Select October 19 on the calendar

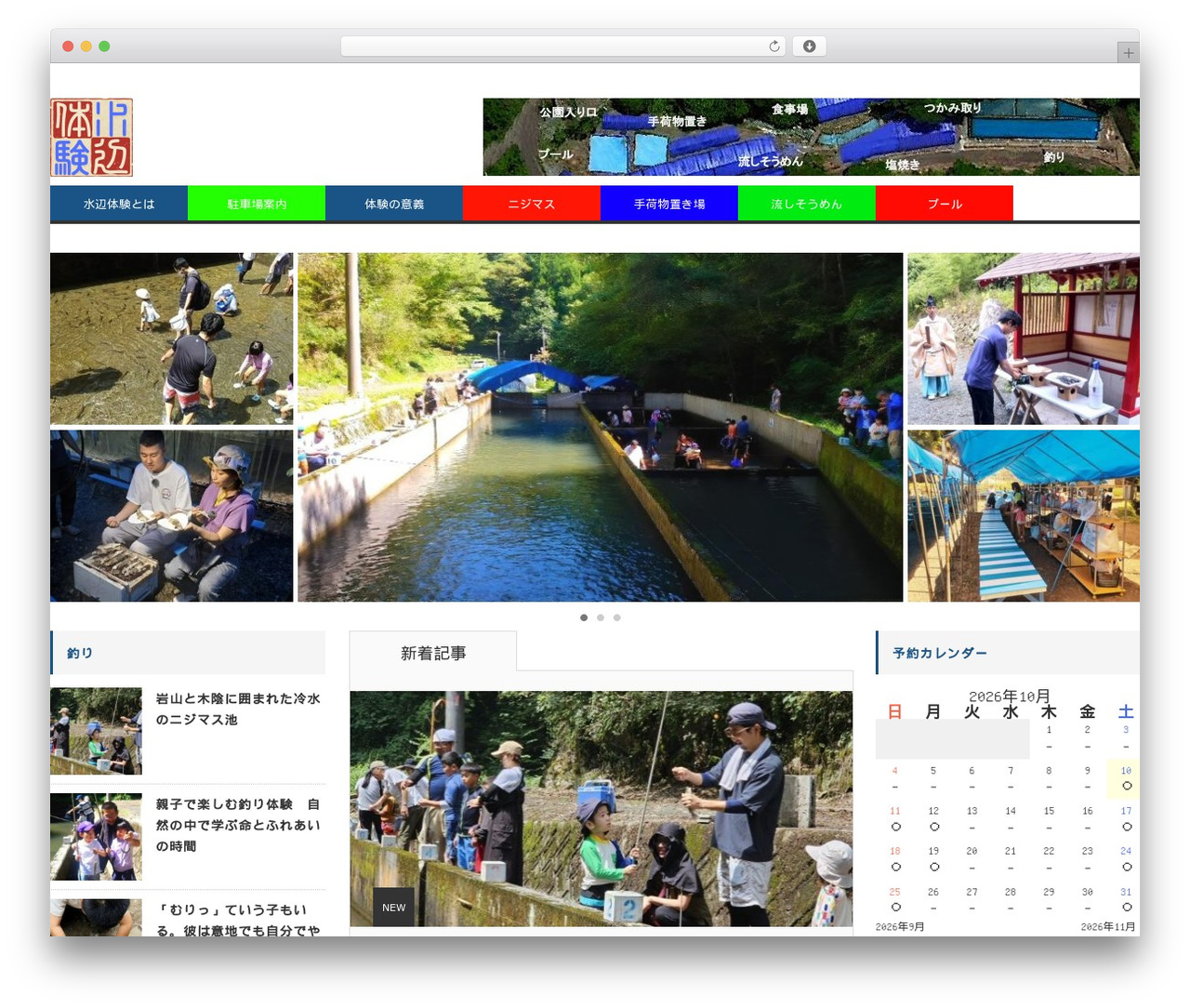pos(933,859)
